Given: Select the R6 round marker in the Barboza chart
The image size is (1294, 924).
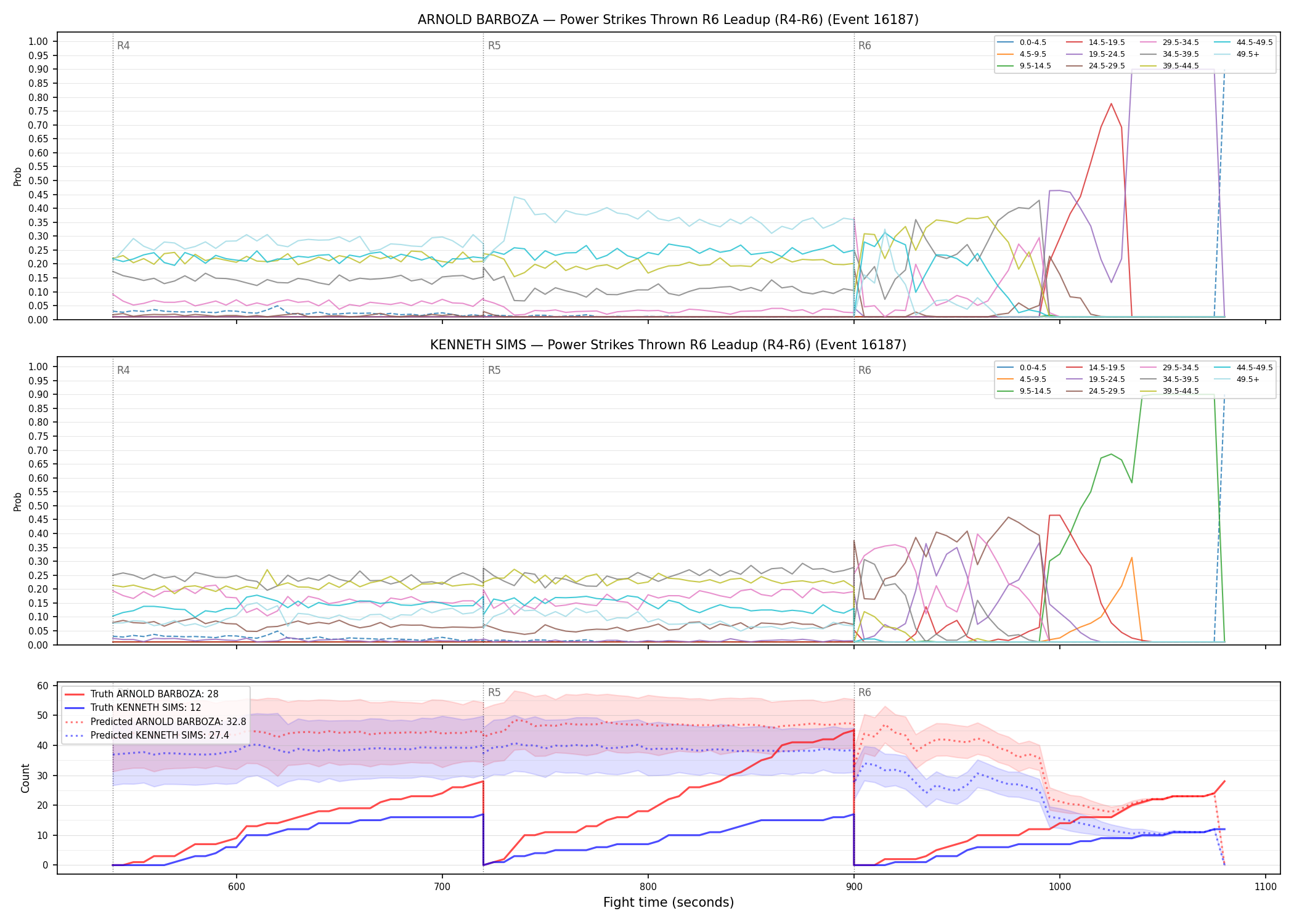Looking at the screenshot, I should [865, 46].
